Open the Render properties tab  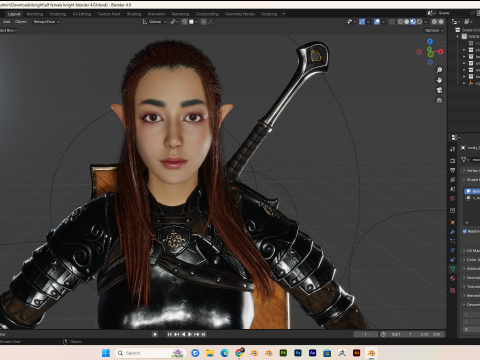pos(452,161)
